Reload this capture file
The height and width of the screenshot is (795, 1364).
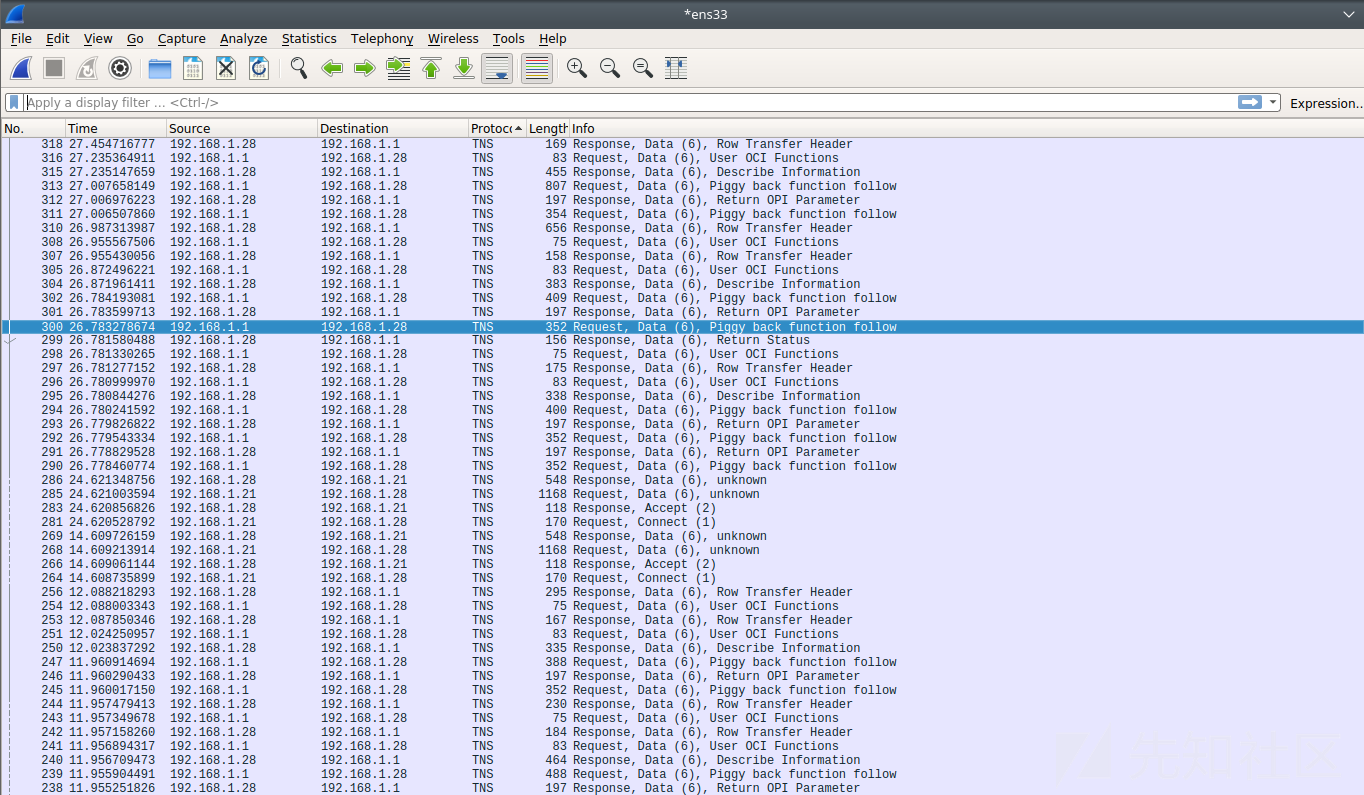(258, 68)
